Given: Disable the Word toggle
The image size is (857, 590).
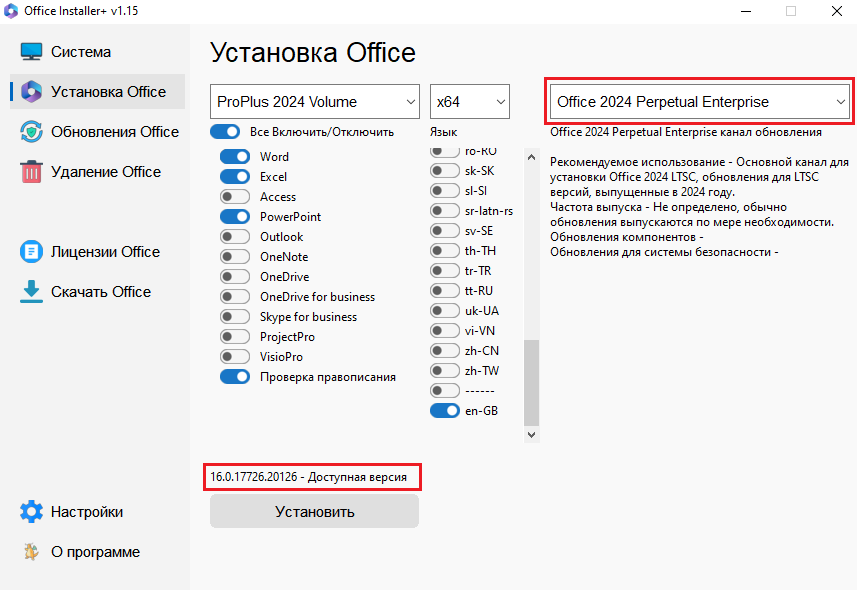Looking at the screenshot, I should coord(235,156).
